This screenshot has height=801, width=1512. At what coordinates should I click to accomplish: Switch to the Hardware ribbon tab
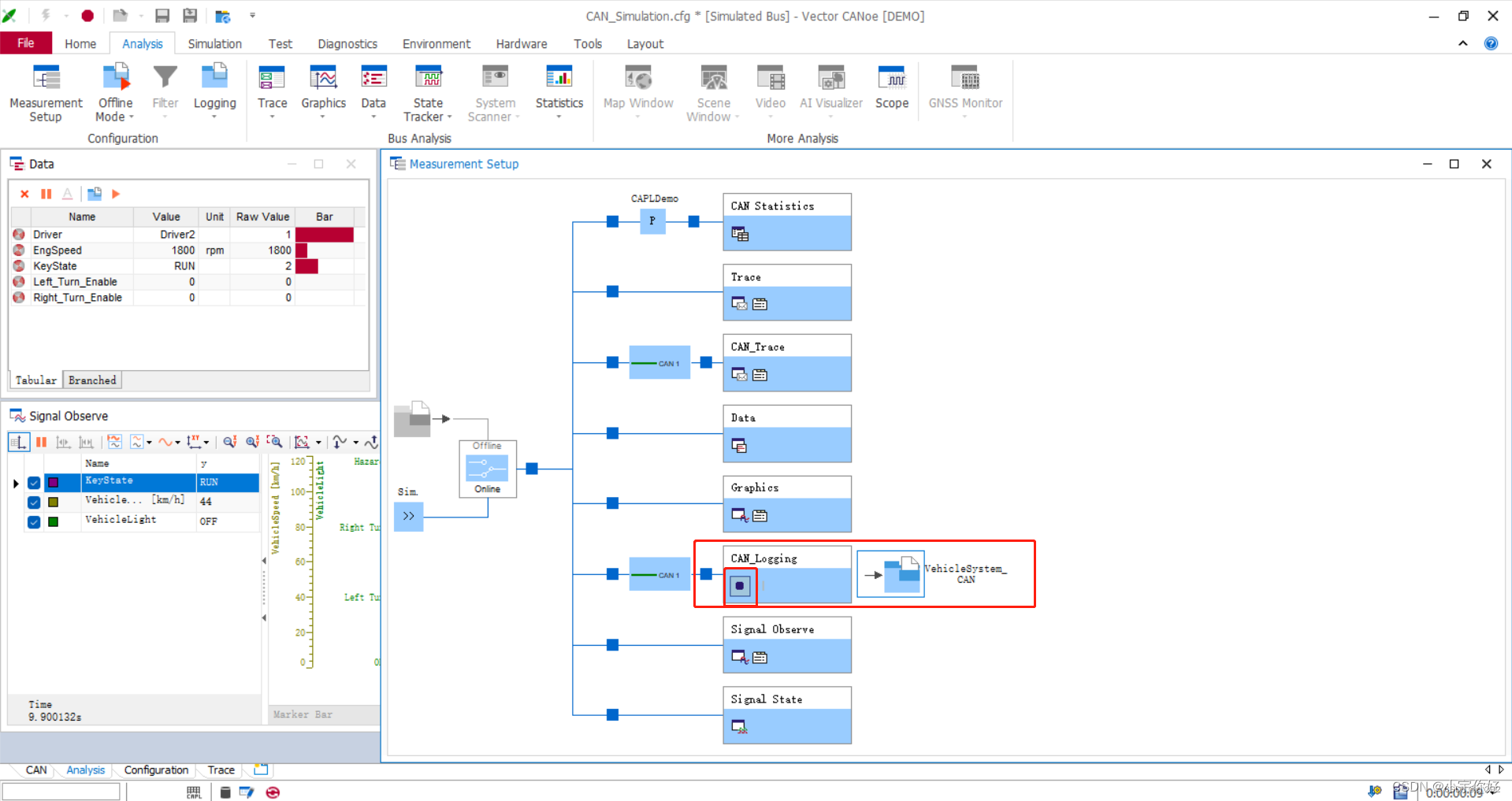click(522, 44)
